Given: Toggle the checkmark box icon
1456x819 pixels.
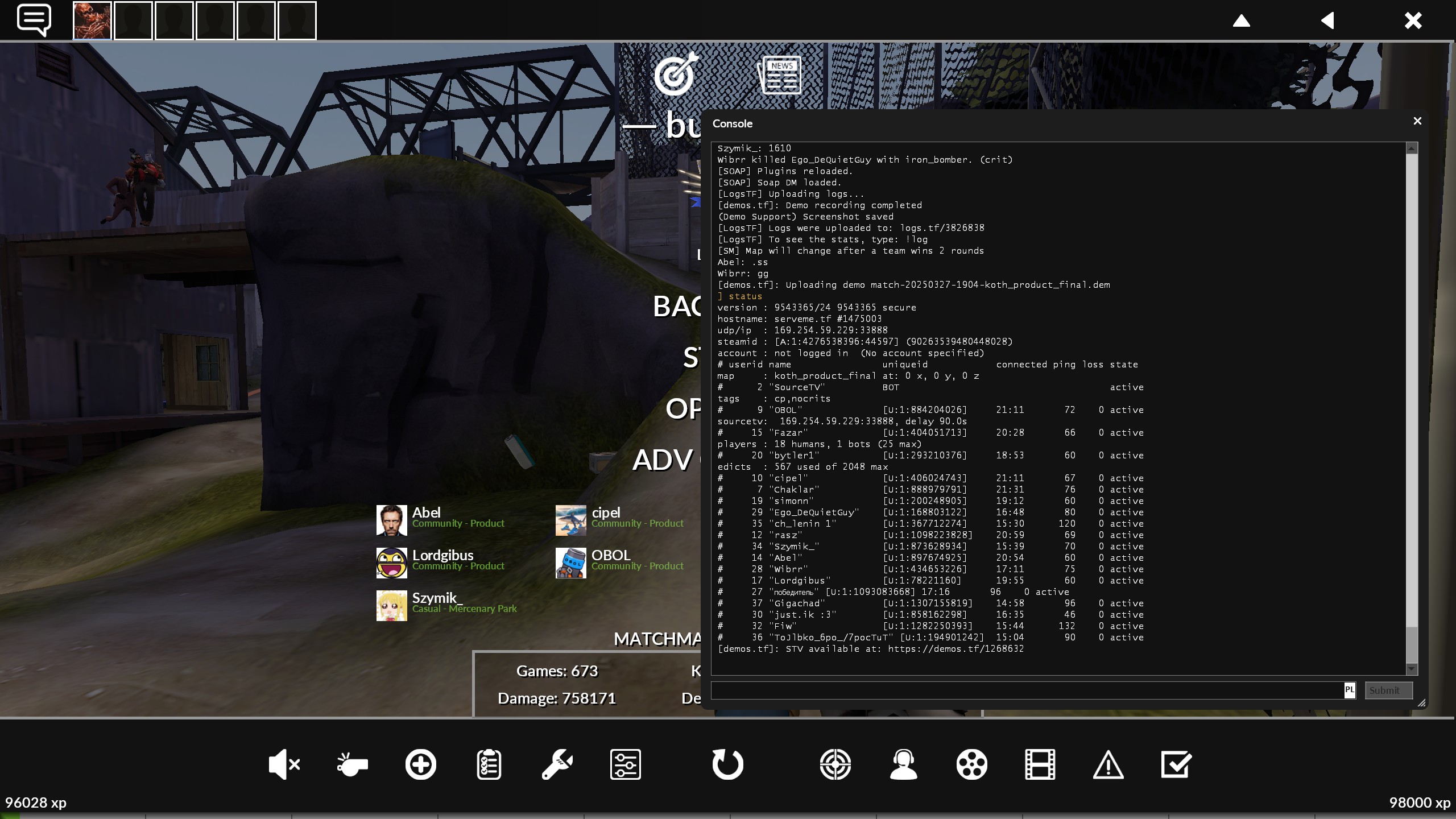Looking at the screenshot, I should 1176,764.
